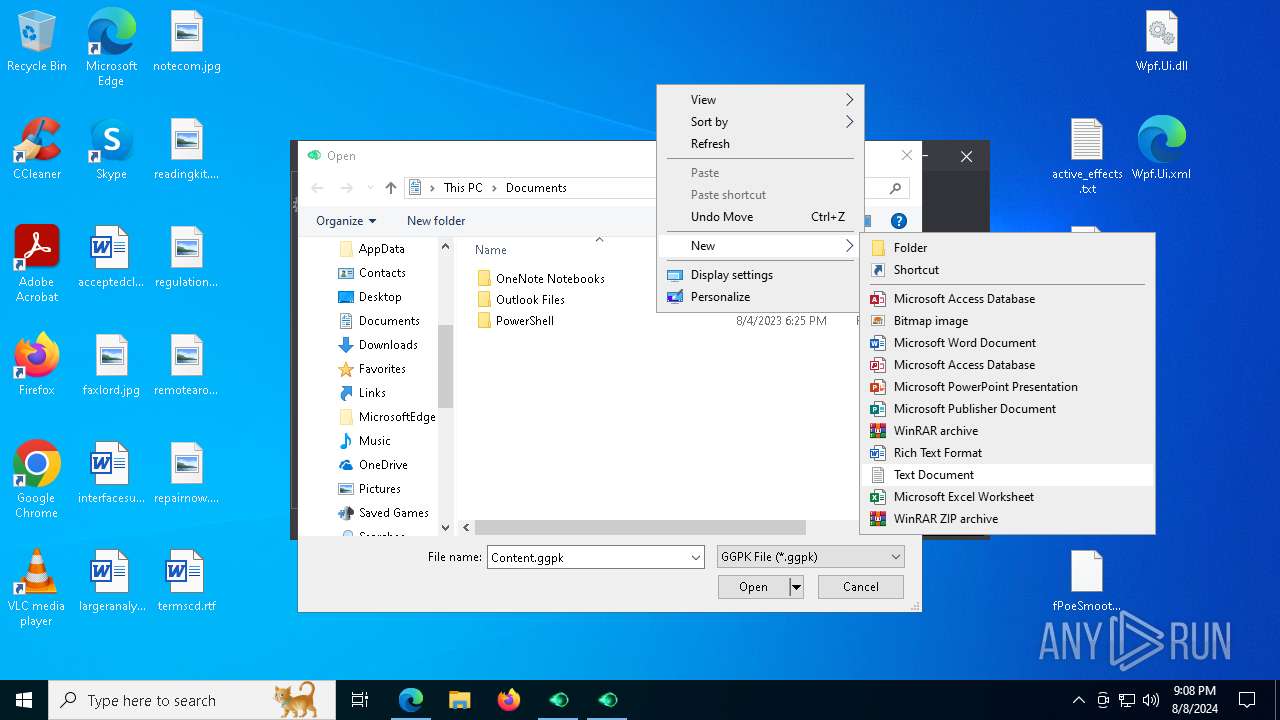Select faxlord.jpg desktop image
1280x720 pixels.
(111, 365)
